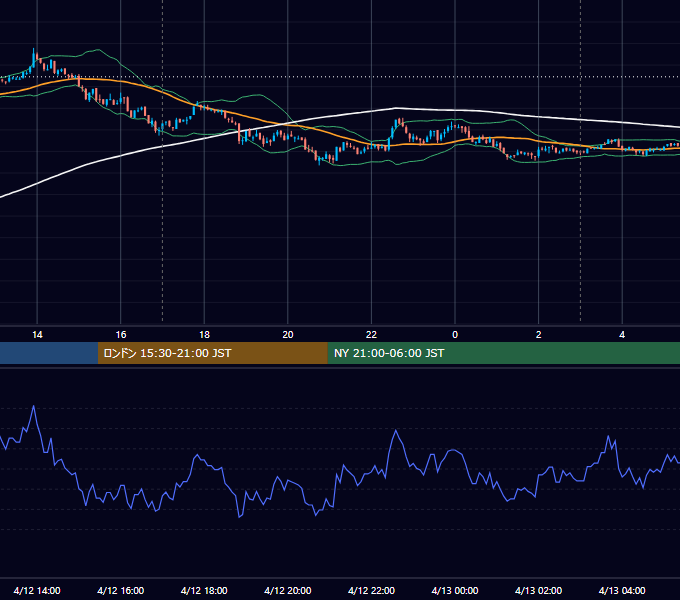Click the 4/12 18:00 date label
Image resolution: width=680 pixels, height=600 pixels.
click(x=204, y=590)
